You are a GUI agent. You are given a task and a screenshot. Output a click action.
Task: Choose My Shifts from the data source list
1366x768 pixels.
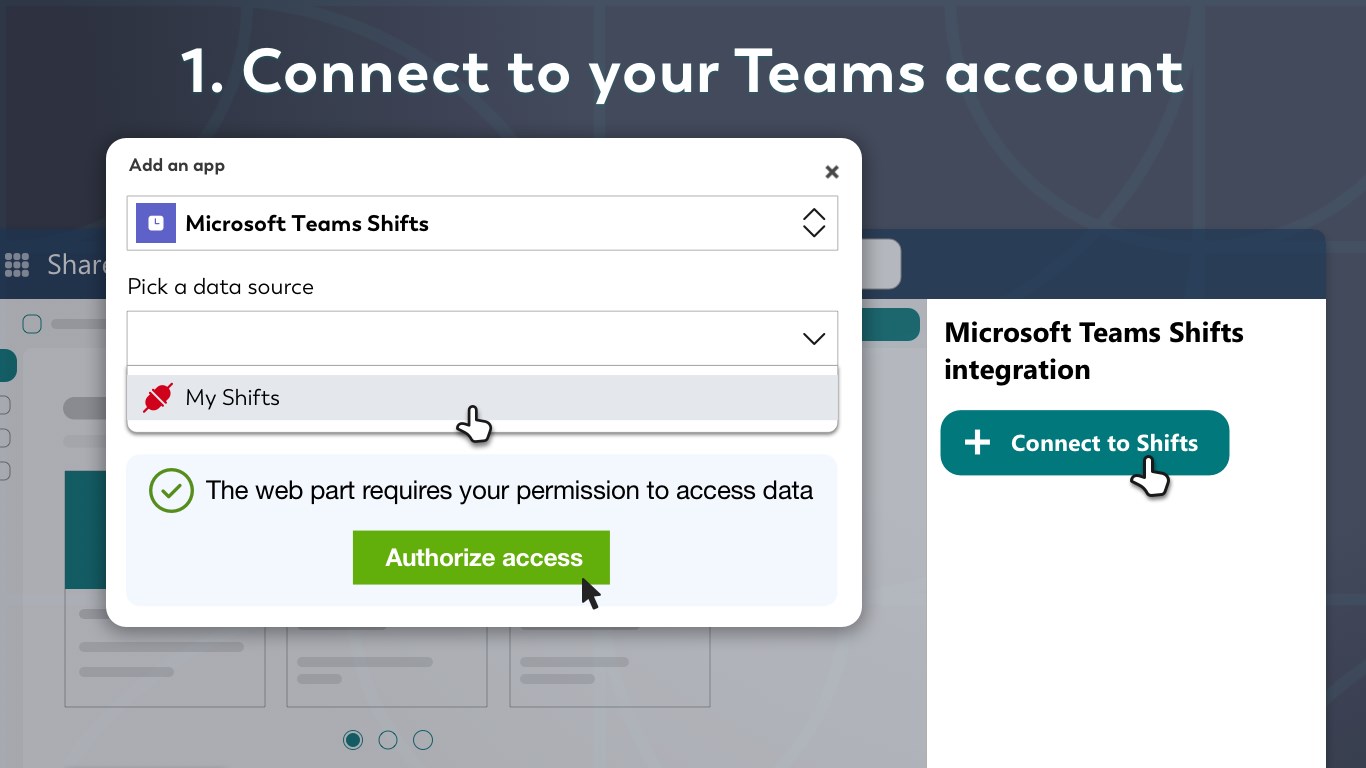pyautogui.click(x=232, y=398)
